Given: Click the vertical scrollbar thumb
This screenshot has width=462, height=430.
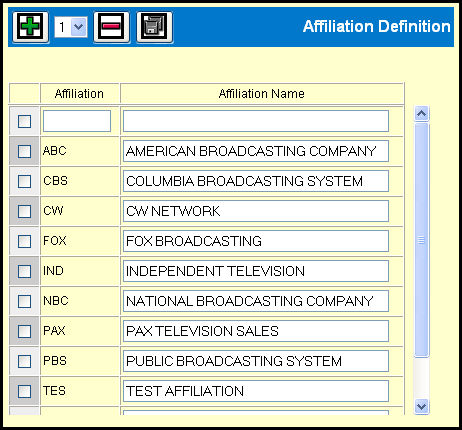Looking at the screenshot, I should tap(421, 240).
